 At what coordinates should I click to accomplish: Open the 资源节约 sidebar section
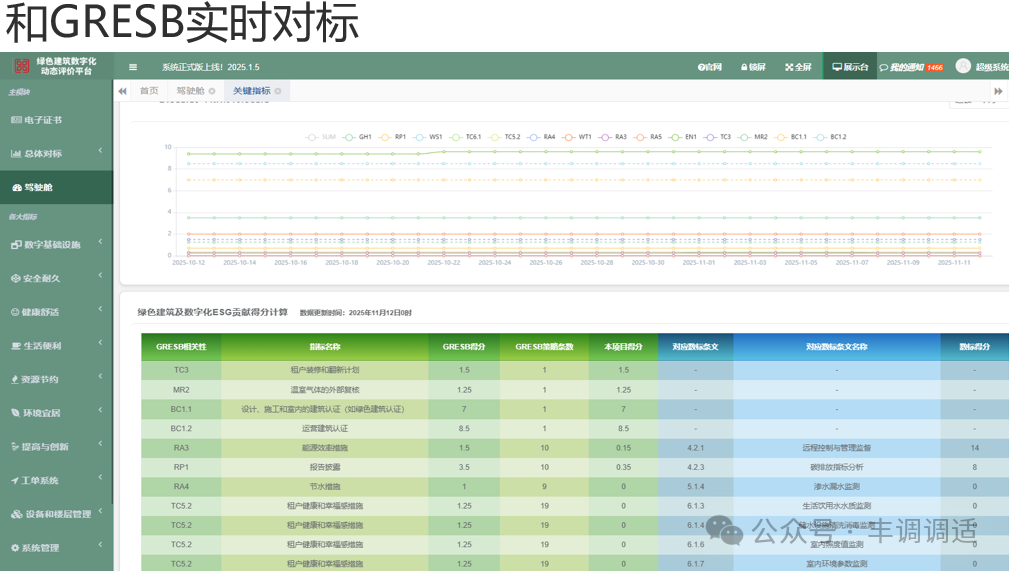coord(40,379)
